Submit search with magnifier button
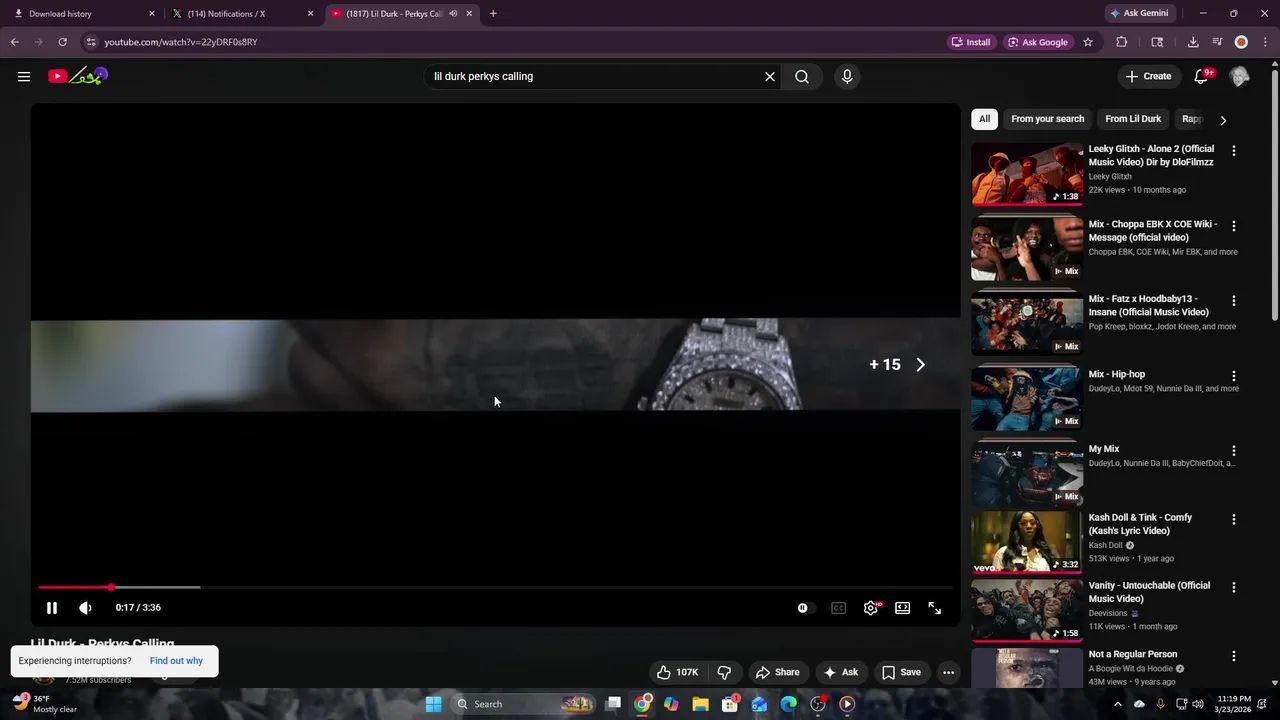The image size is (1280, 720). (802, 76)
